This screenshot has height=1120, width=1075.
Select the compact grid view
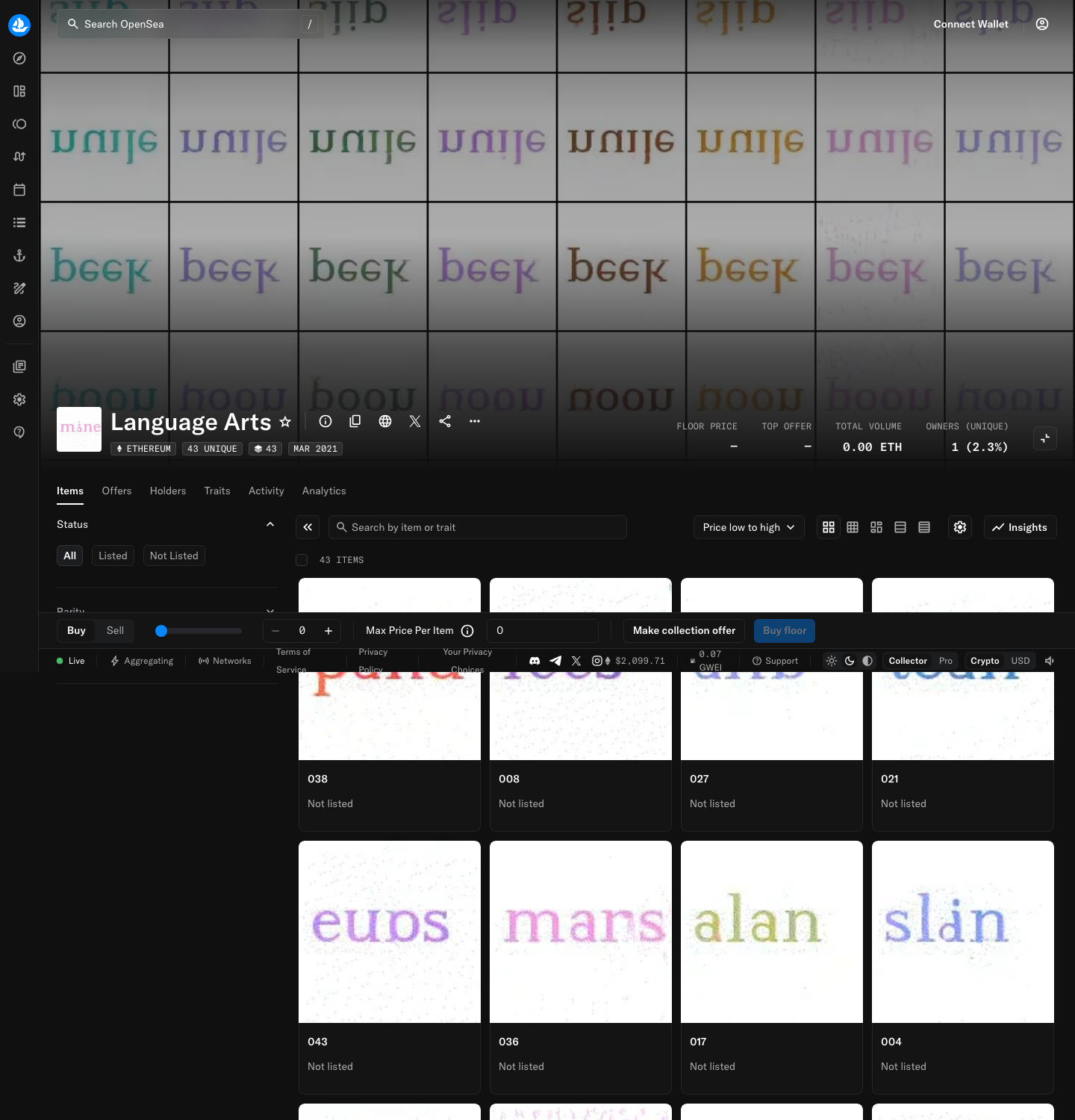pos(853,527)
